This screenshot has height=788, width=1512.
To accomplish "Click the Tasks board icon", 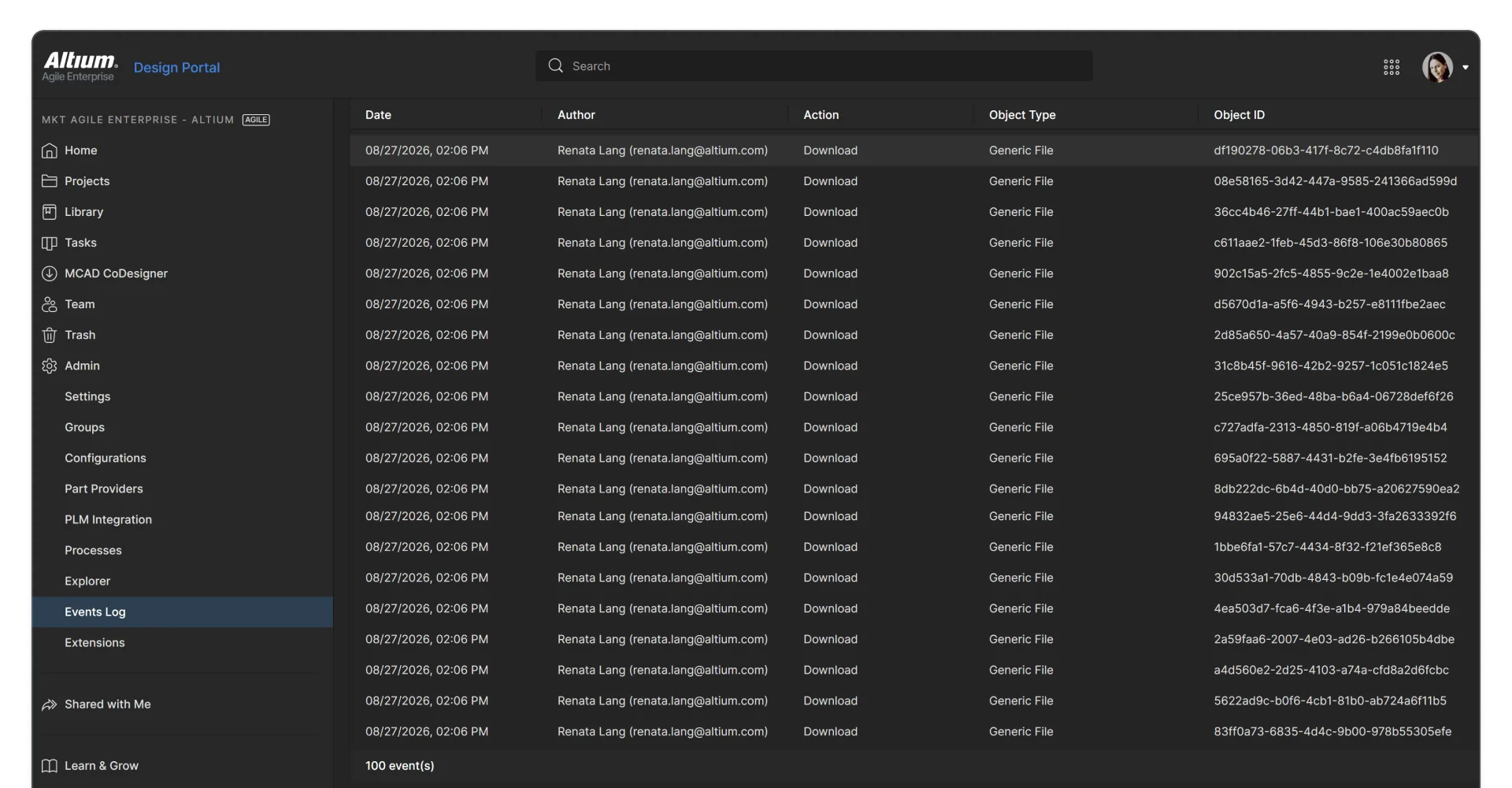I will click(50, 243).
